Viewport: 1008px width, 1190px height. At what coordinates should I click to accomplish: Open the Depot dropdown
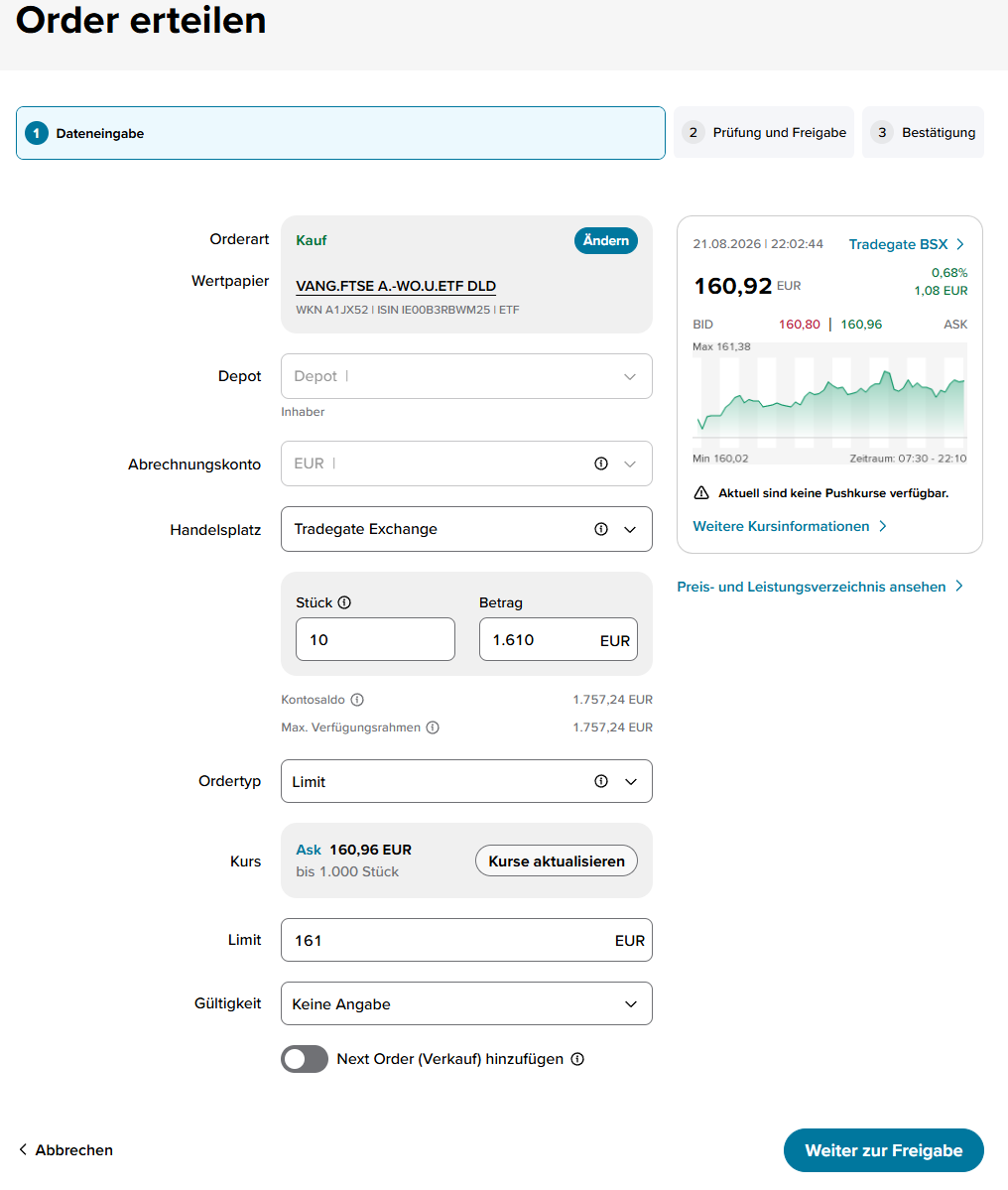pyautogui.click(x=466, y=376)
